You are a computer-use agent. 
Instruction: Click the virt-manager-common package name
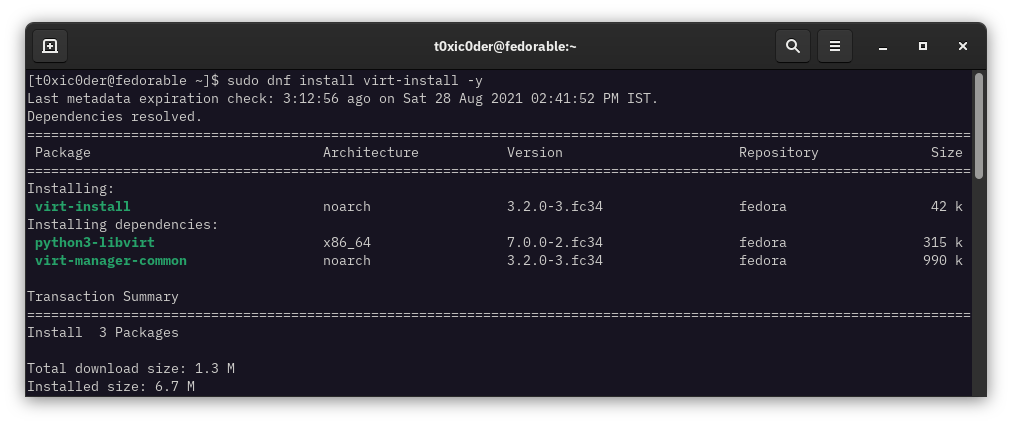111,261
